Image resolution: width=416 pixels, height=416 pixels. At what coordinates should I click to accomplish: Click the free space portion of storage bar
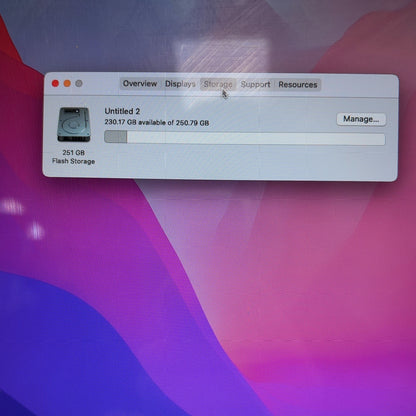click(256, 138)
